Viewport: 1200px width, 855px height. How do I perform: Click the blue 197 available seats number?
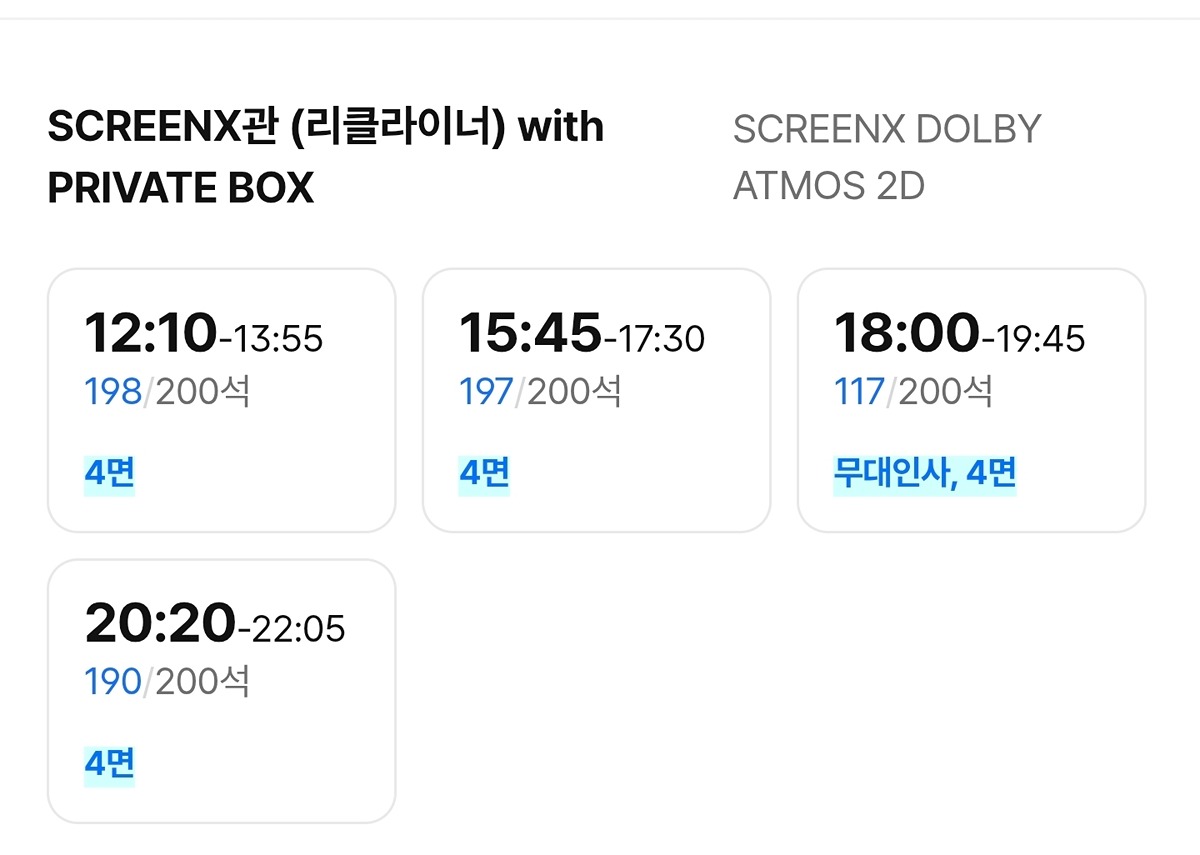486,392
